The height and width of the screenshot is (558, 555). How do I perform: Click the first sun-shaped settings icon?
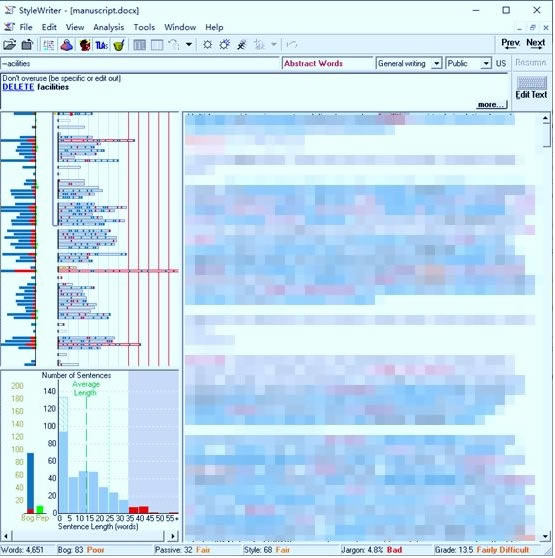tap(207, 45)
